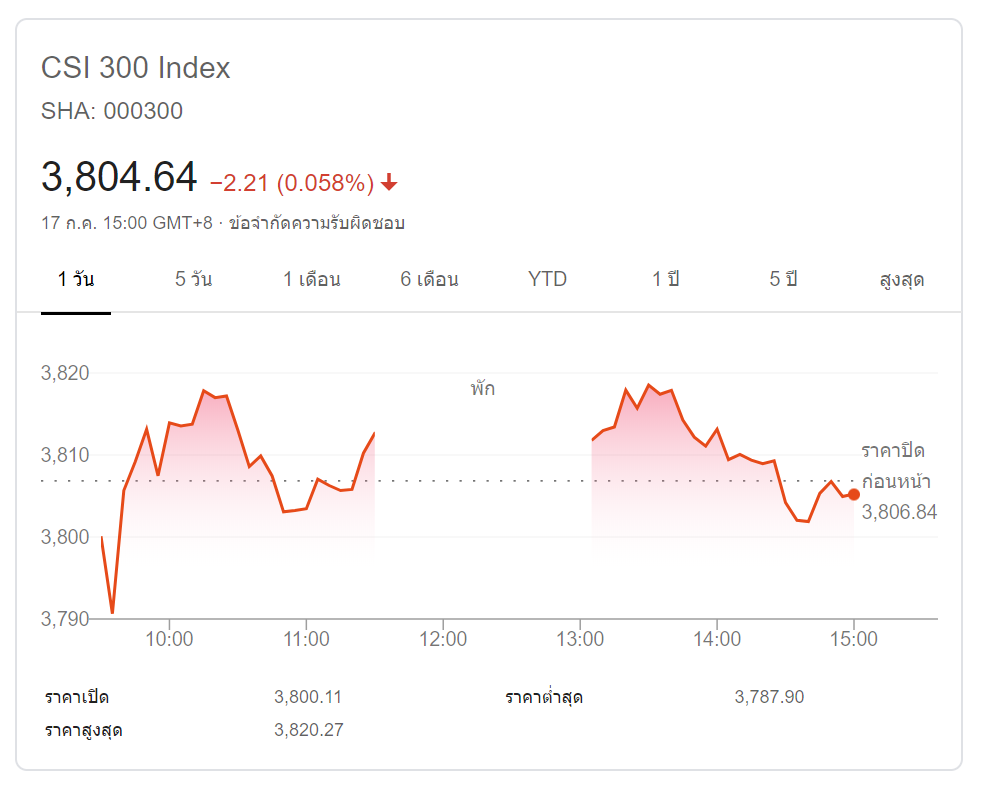Click the orange closing dot on chart

853,494
